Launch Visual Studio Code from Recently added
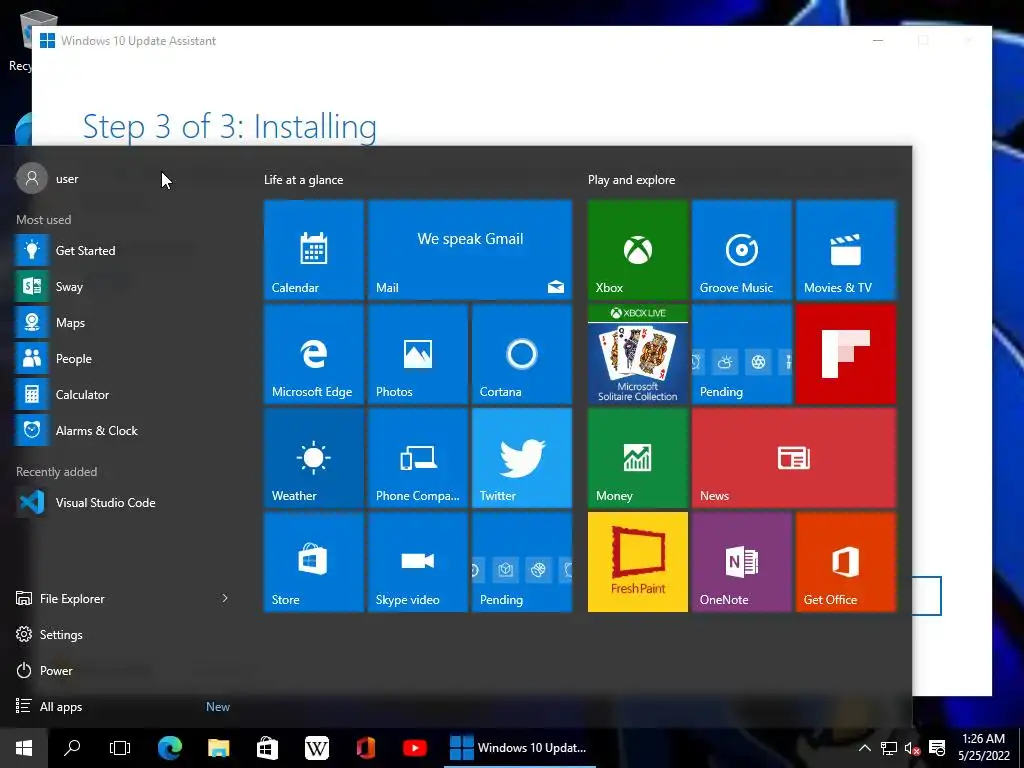The height and width of the screenshot is (768, 1024). coord(124,502)
